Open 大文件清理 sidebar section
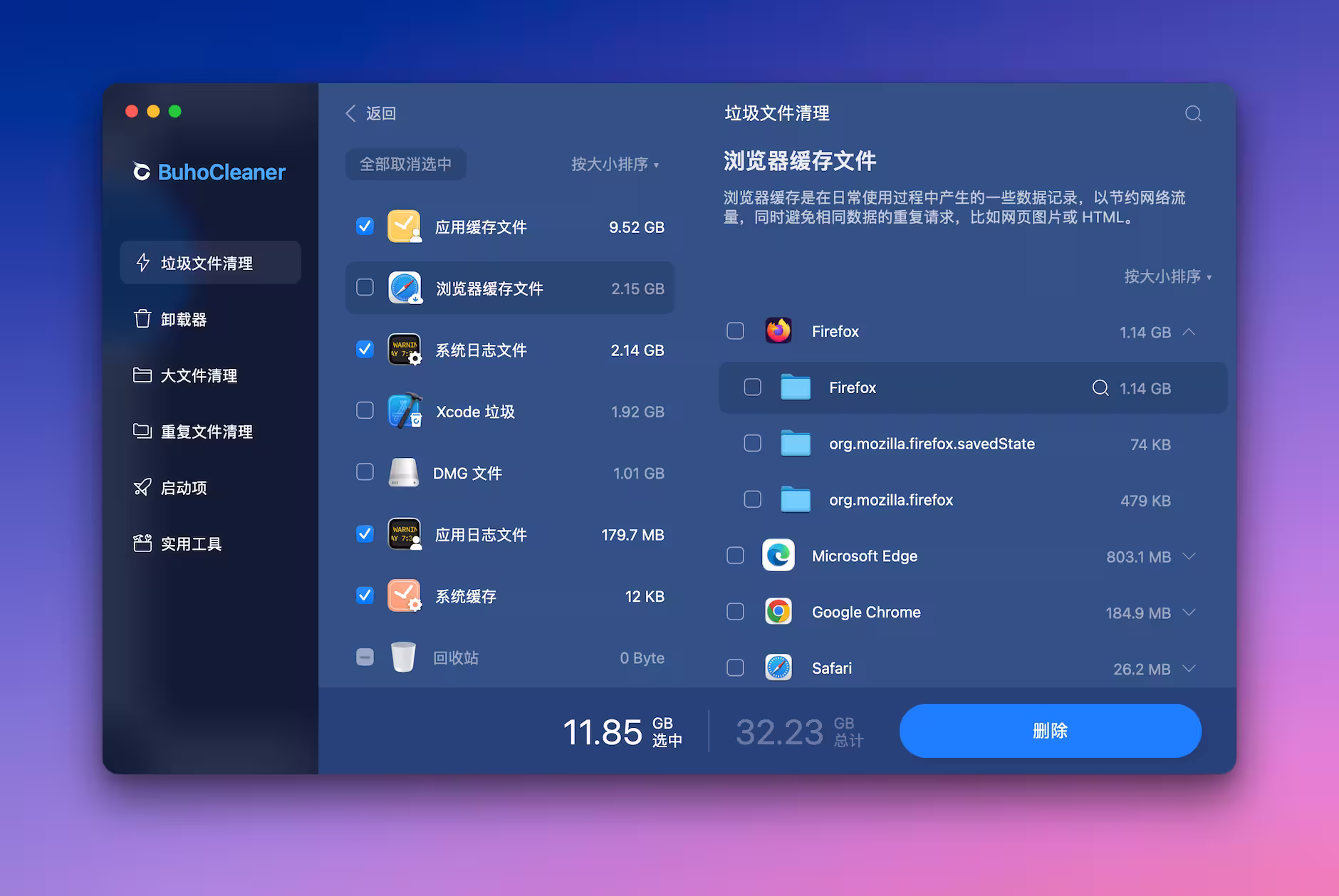This screenshot has height=896, width=1339. (x=210, y=375)
